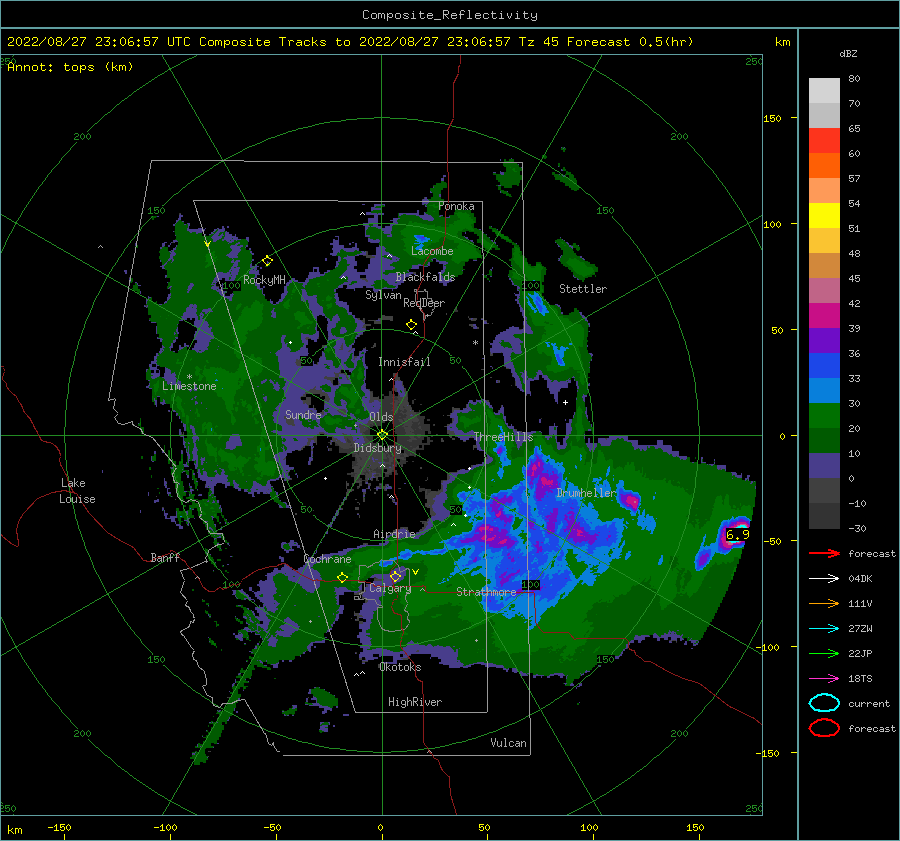Click the red forecast arrow in legend
This screenshot has height=841, width=900.
[824, 553]
